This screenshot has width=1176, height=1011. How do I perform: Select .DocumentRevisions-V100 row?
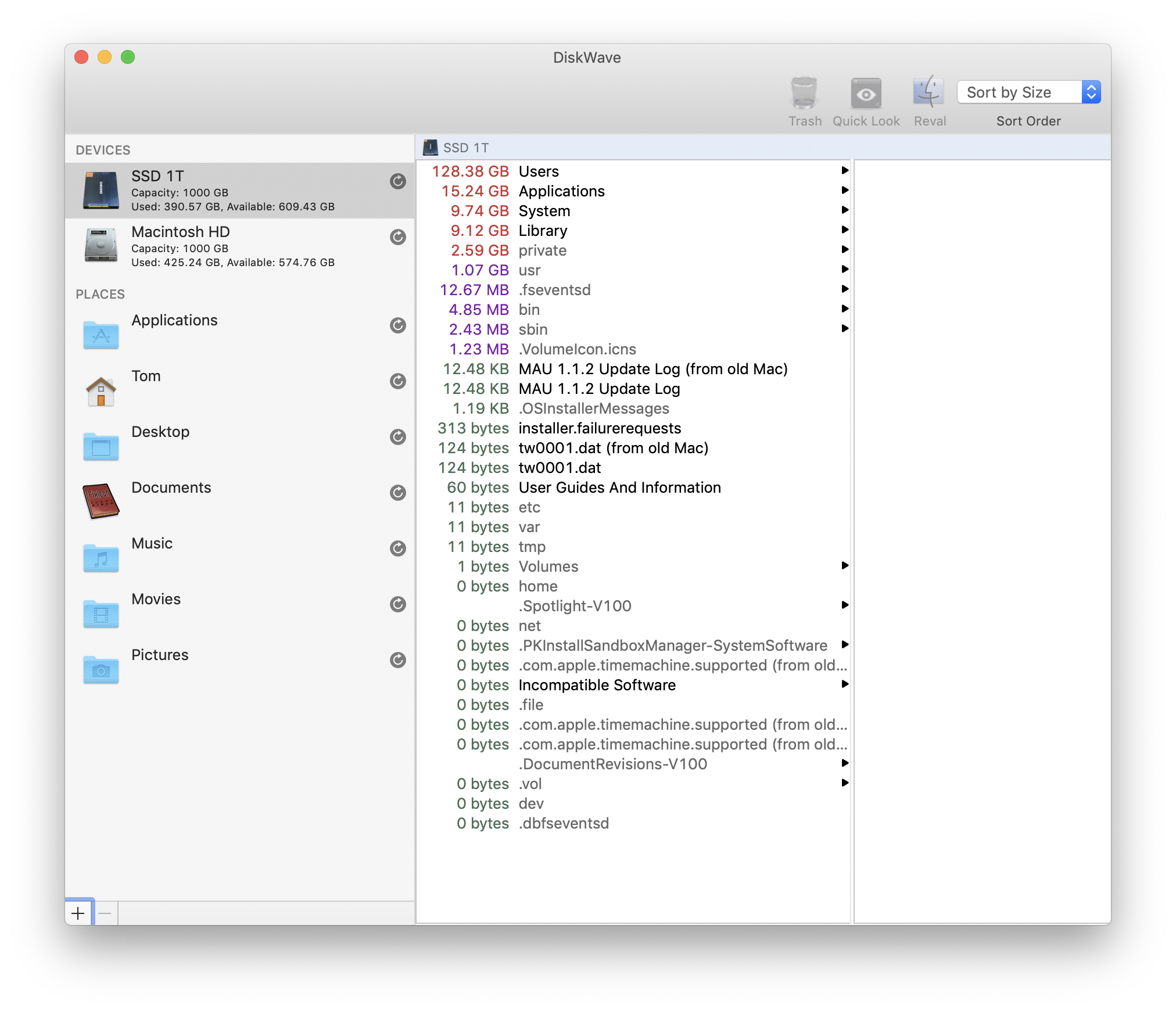[633, 764]
